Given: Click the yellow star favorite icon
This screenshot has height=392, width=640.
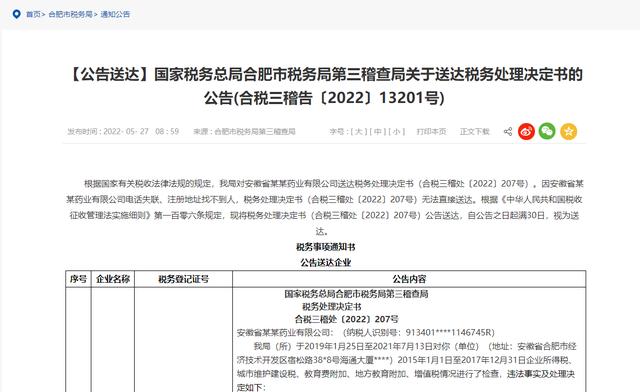Looking at the screenshot, I should pos(569,131).
